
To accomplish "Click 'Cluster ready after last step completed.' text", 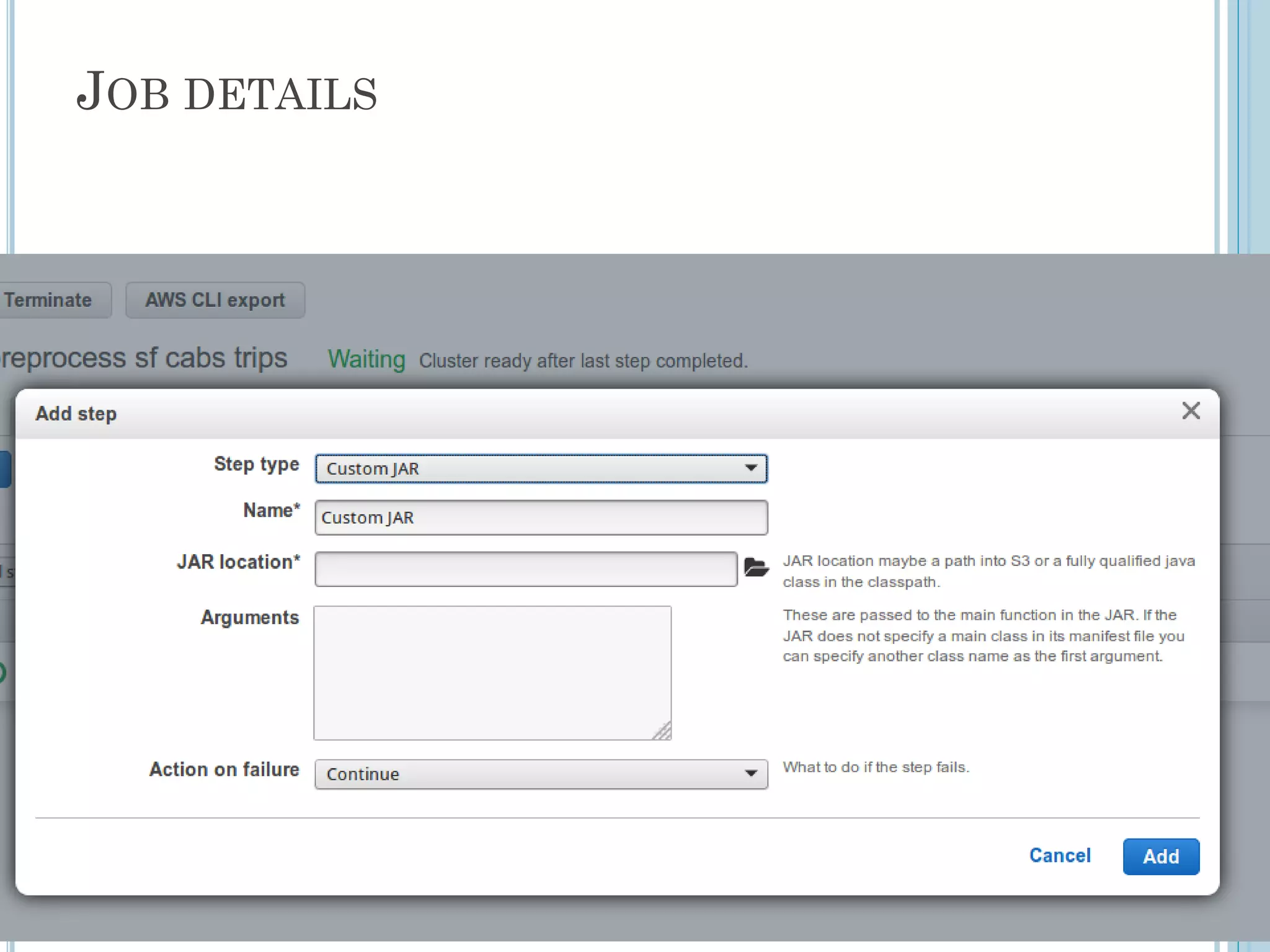I will pyautogui.click(x=584, y=361).
